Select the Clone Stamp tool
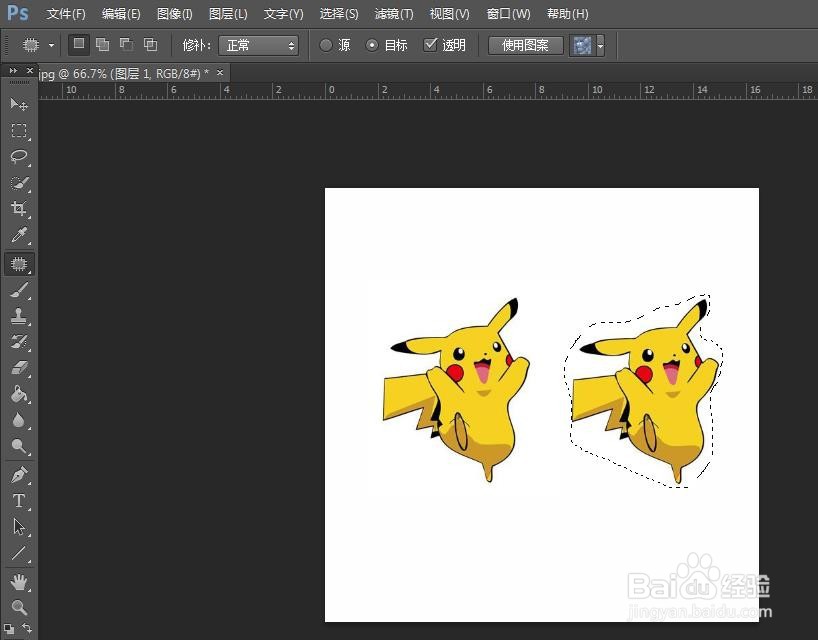 click(19, 316)
